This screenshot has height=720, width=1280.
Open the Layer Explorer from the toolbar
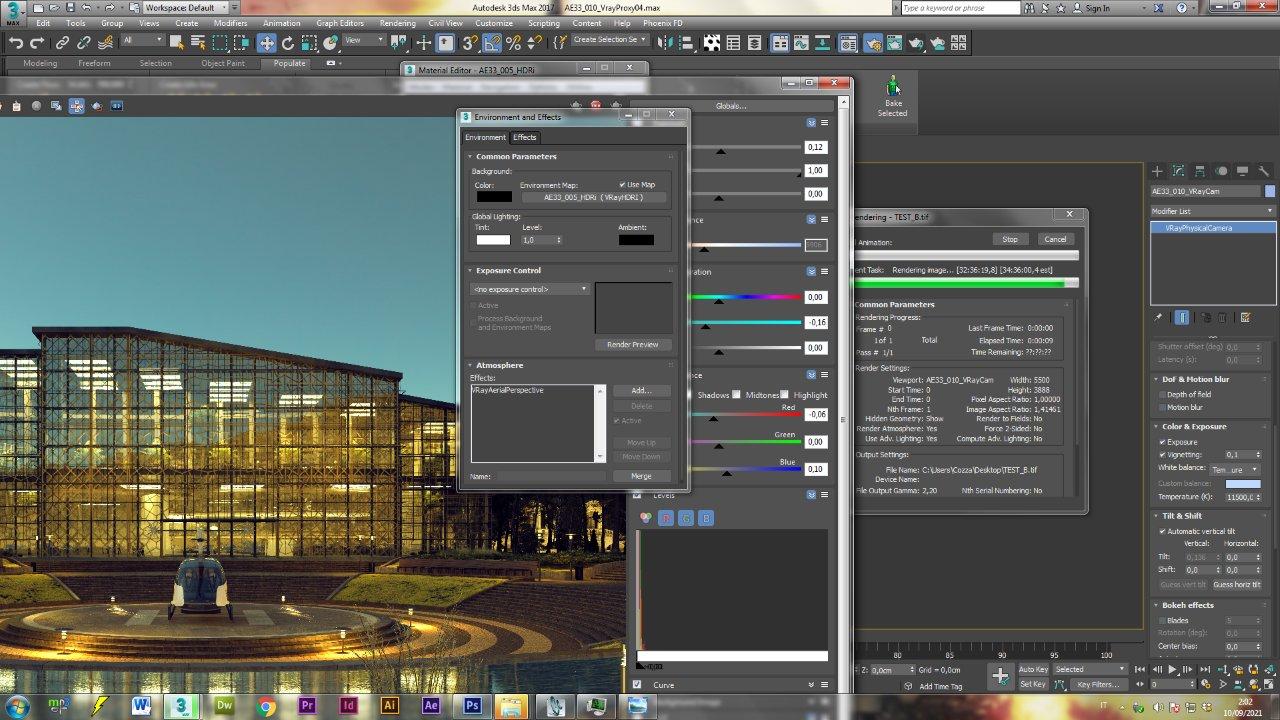[755, 43]
